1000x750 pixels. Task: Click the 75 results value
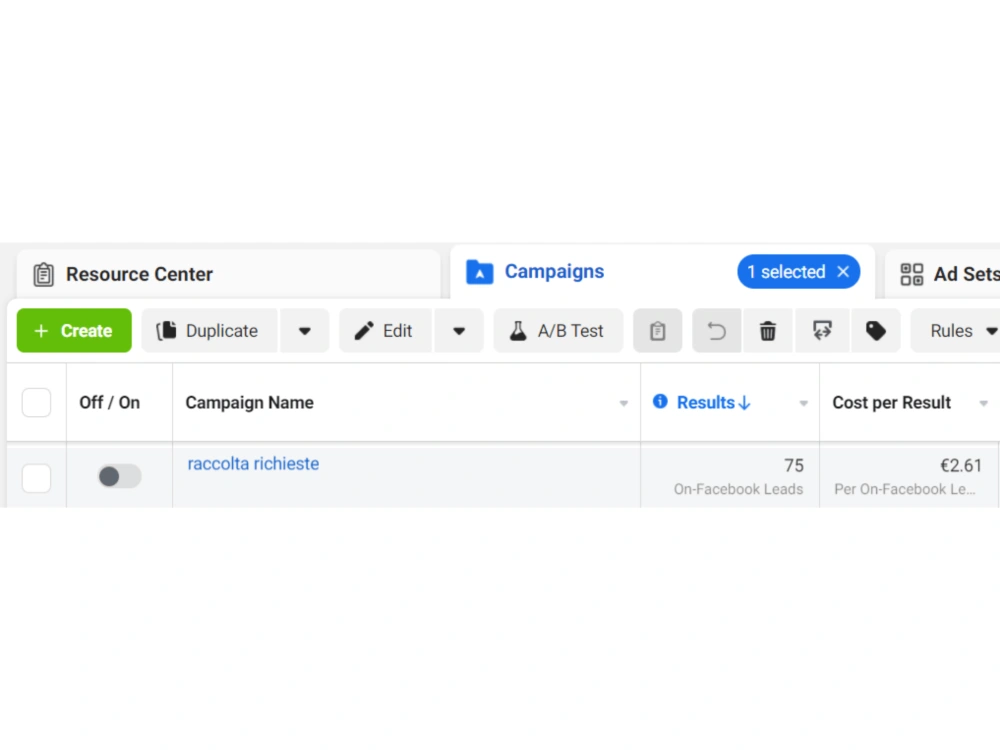(x=793, y=466)
